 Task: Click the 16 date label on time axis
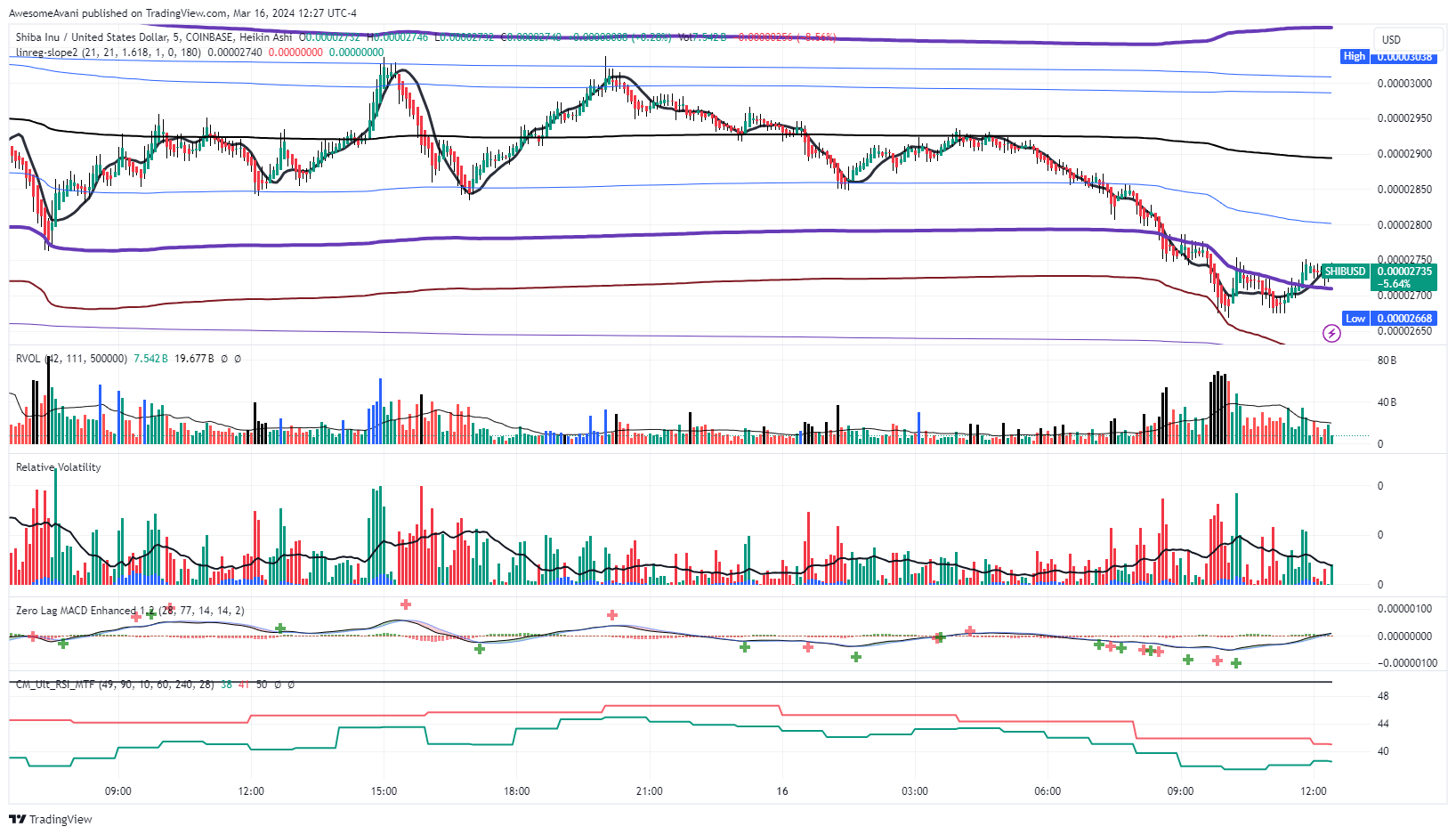click(x=782, y=791)
